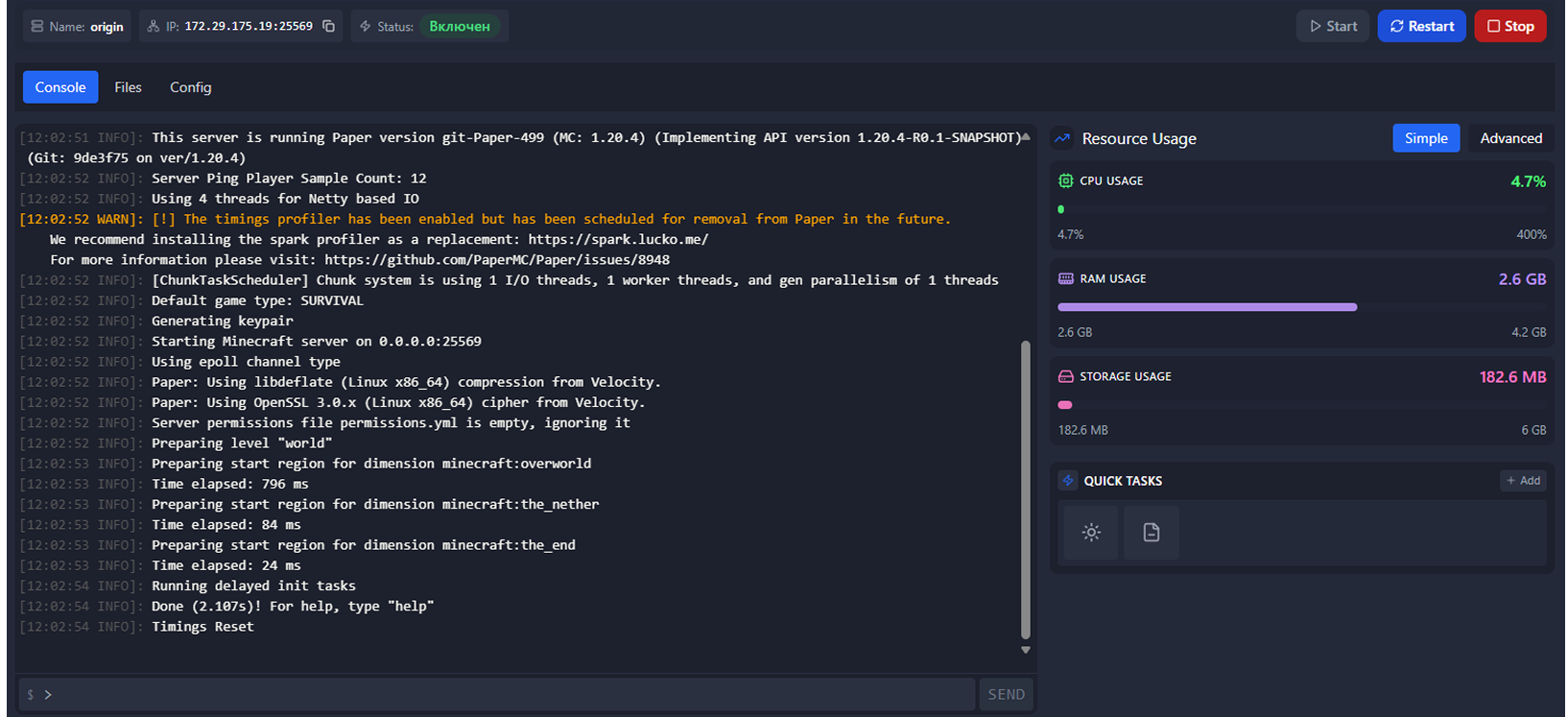Click the Using epoll channel type line
The image size is (1568, 717).
pyautogui.click(x=246, y=361)
